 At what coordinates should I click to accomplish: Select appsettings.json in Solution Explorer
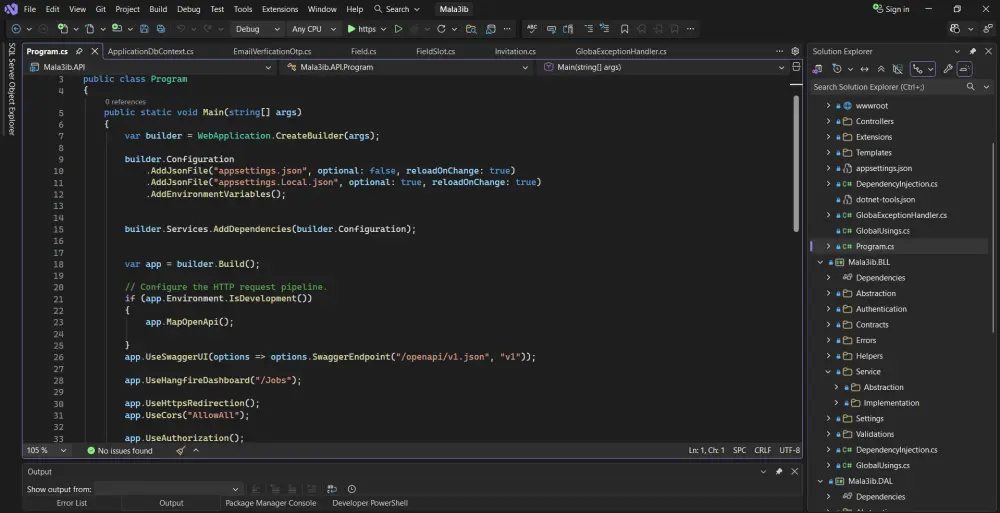(883, 168)
